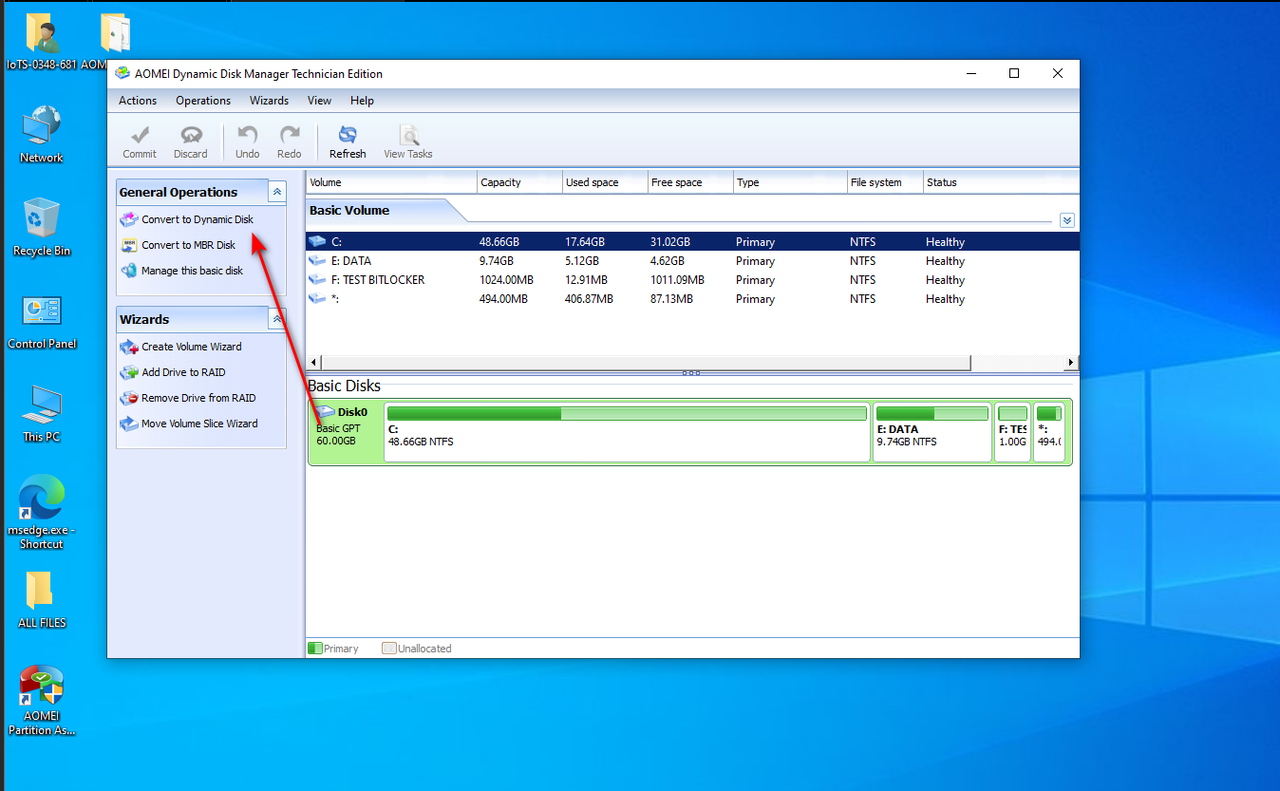Click the scroll left arrow of volume list
Viewport: 1280px width, 791px height.
(313, 362)
